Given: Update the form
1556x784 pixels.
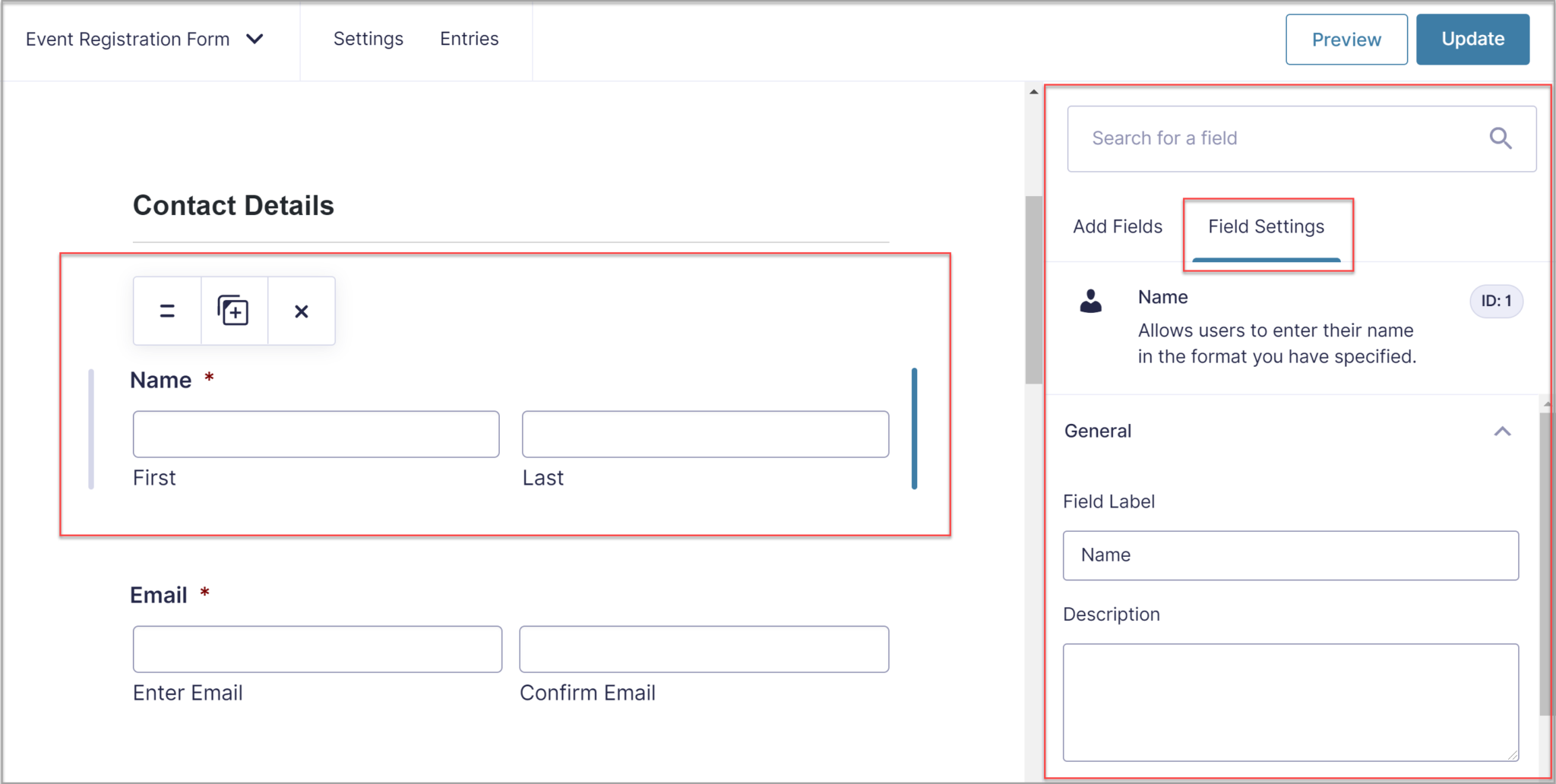Looking at the screenshot, I should (1472, 40).
